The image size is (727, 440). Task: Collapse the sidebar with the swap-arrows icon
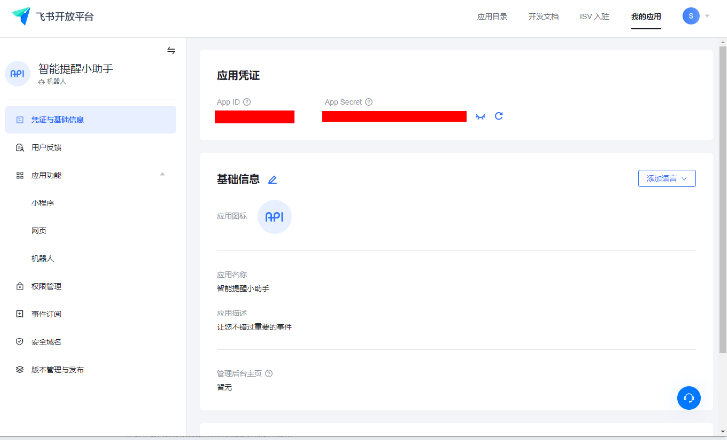click(171, 51)
